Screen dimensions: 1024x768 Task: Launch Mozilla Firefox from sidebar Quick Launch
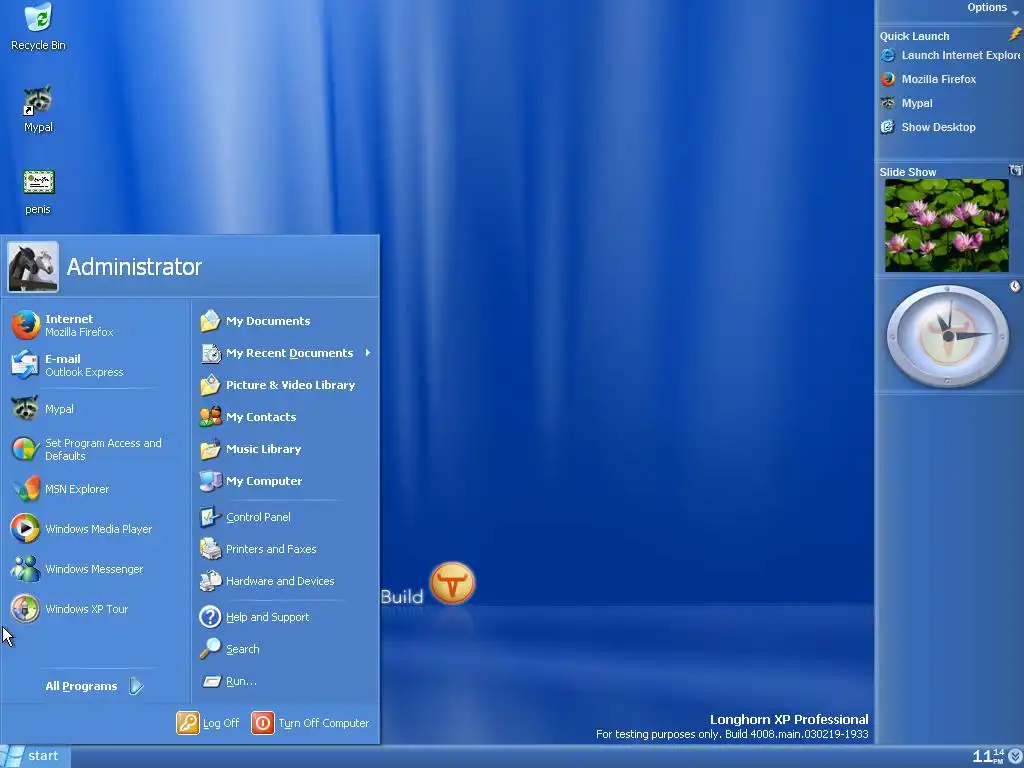click(x=929, y=79)
